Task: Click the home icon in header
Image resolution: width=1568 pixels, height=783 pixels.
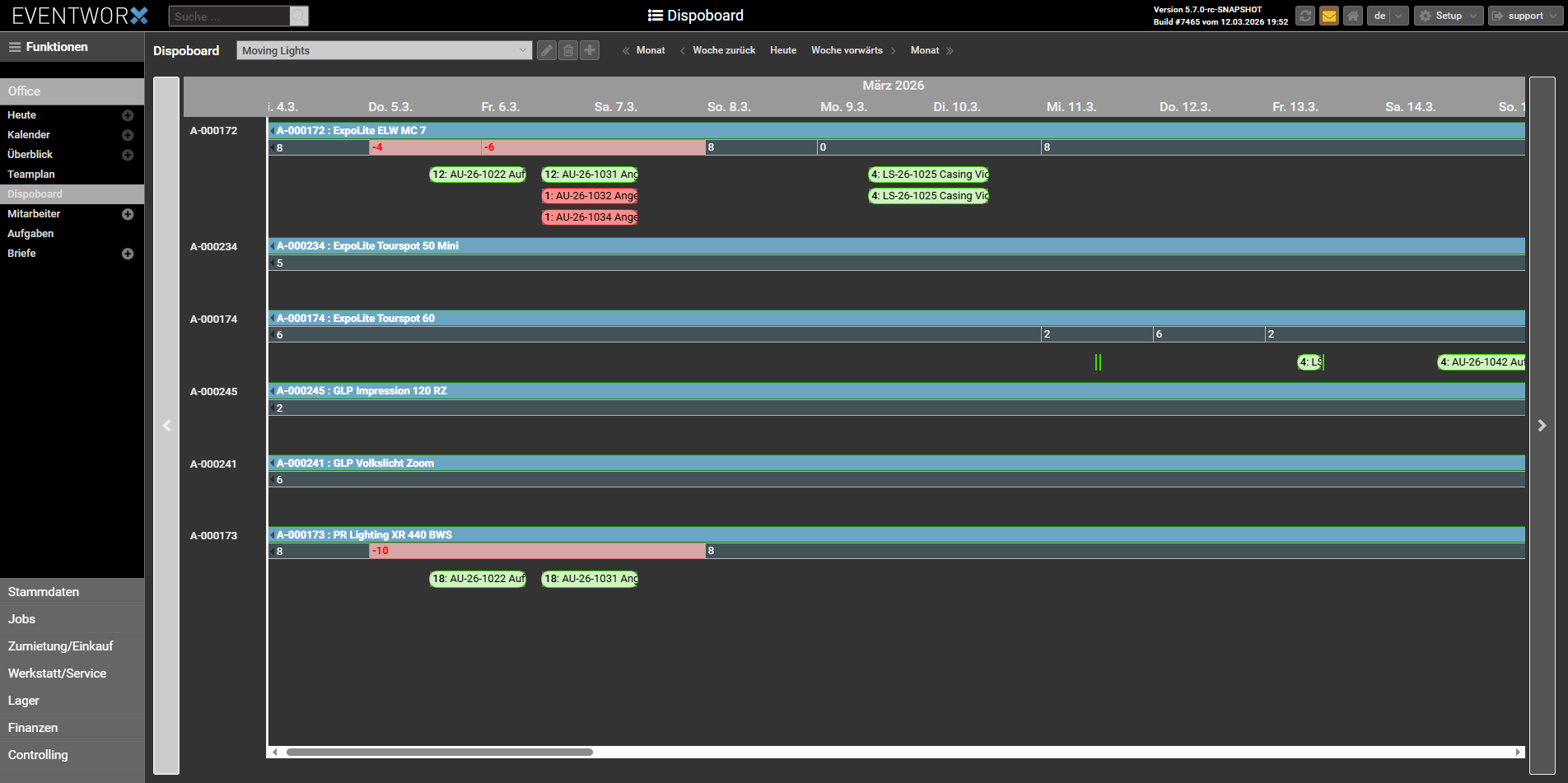Action: pos(1353,16)
